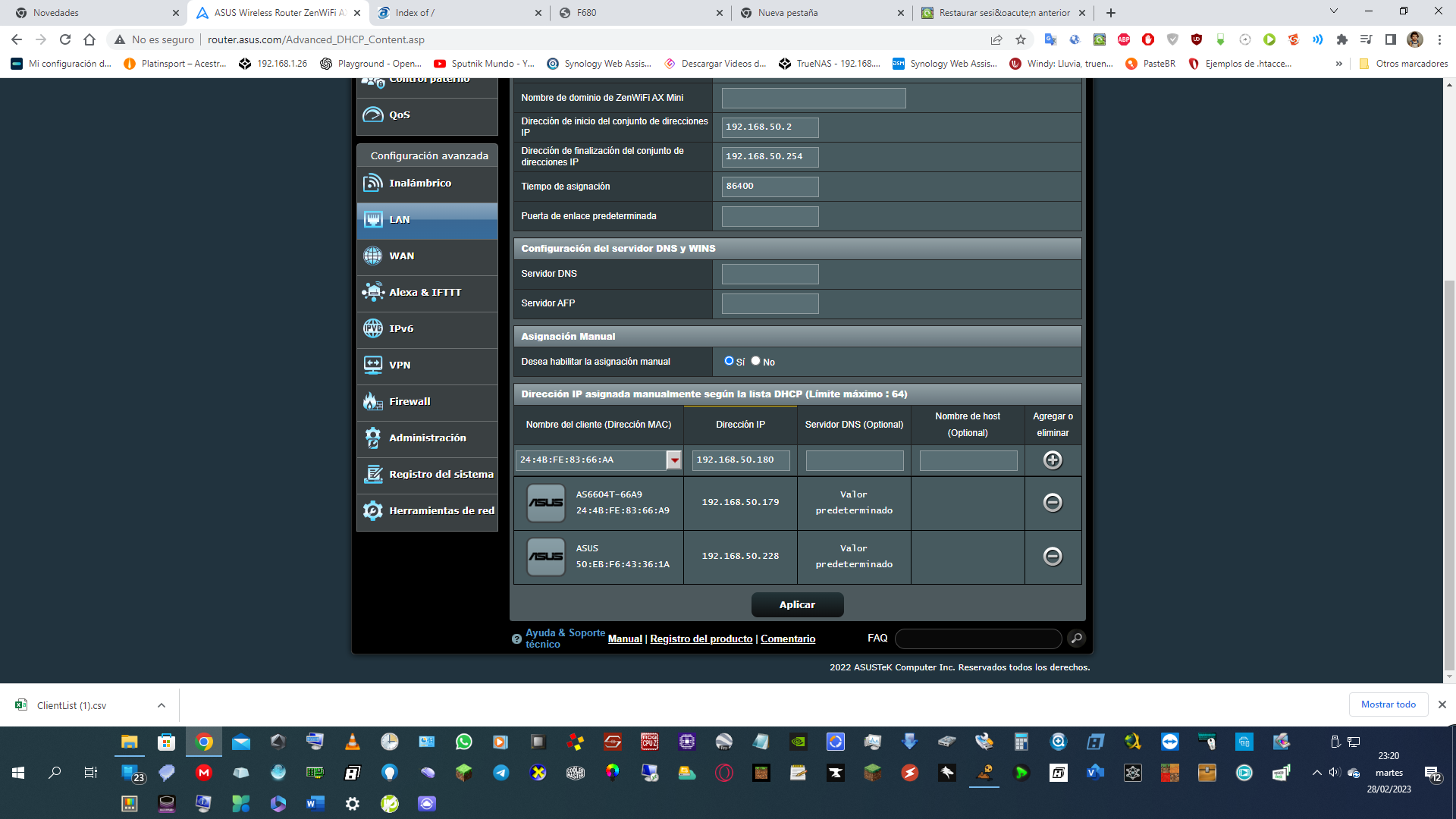Viewport: 1456px width, 819px height.
Task: Open WhatsApp from the taskbar
Action: coord(463,742)
